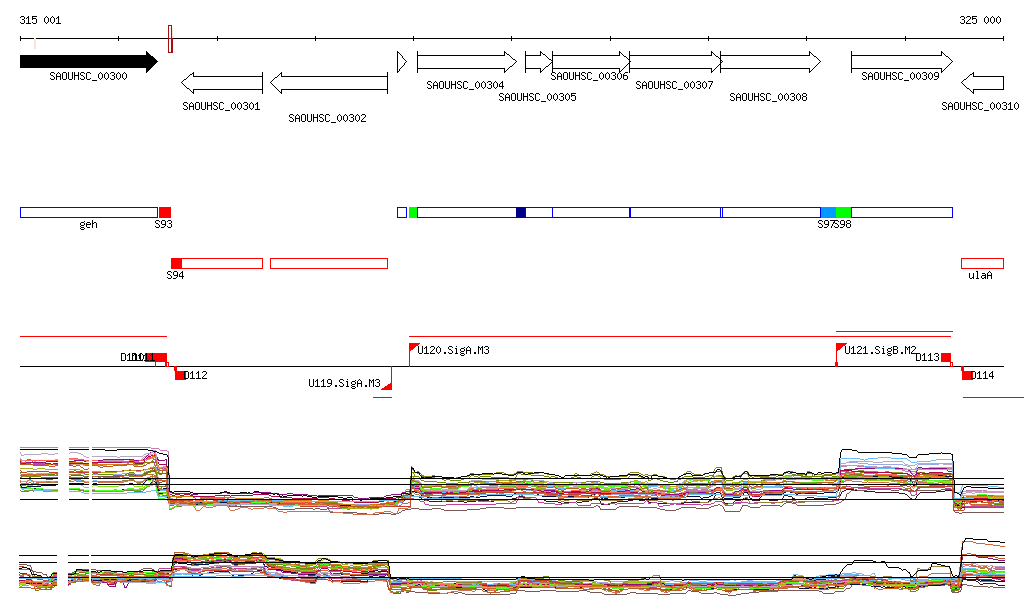Click the SAOUHSC_00307 label
Image resolution: width=1024 pixels, height=611 pixels.
674,85
